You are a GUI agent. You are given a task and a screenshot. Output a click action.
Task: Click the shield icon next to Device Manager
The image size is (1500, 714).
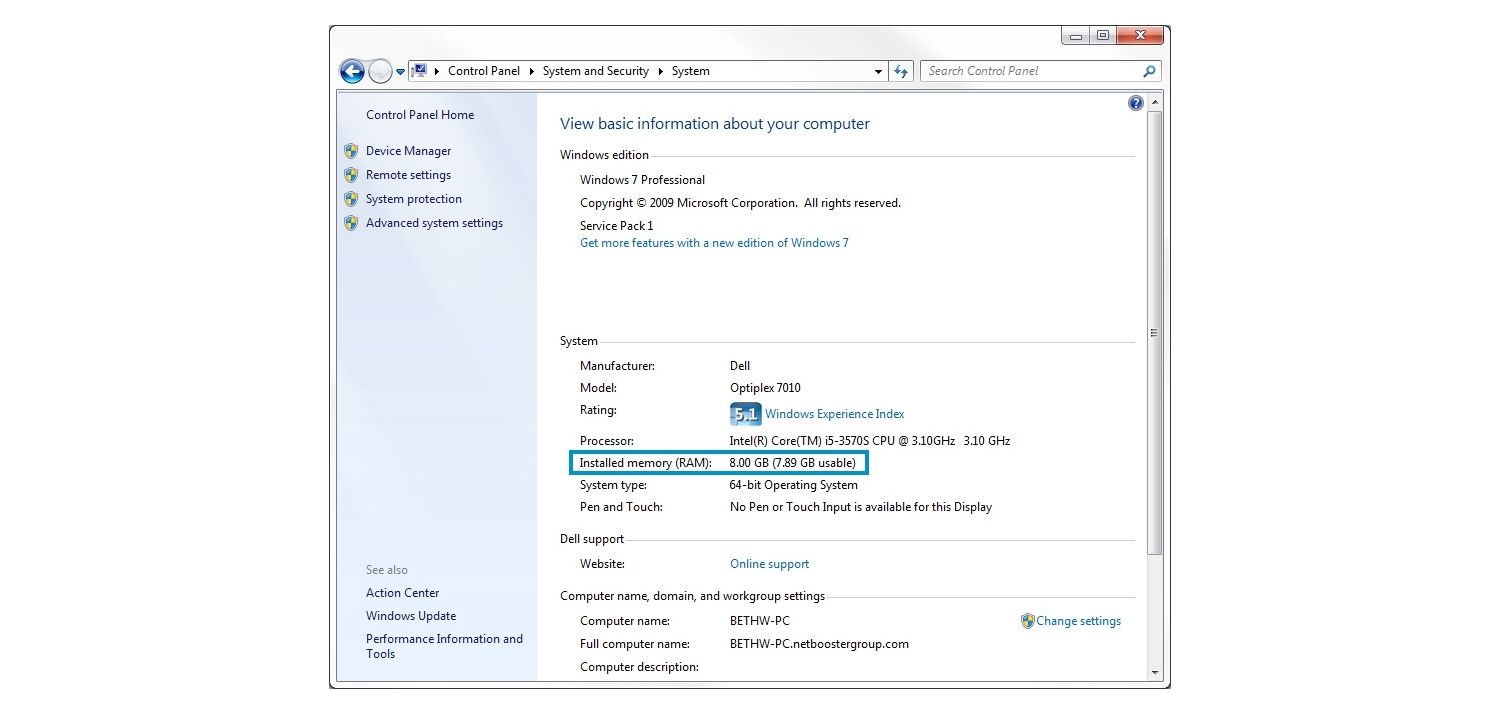350,151
